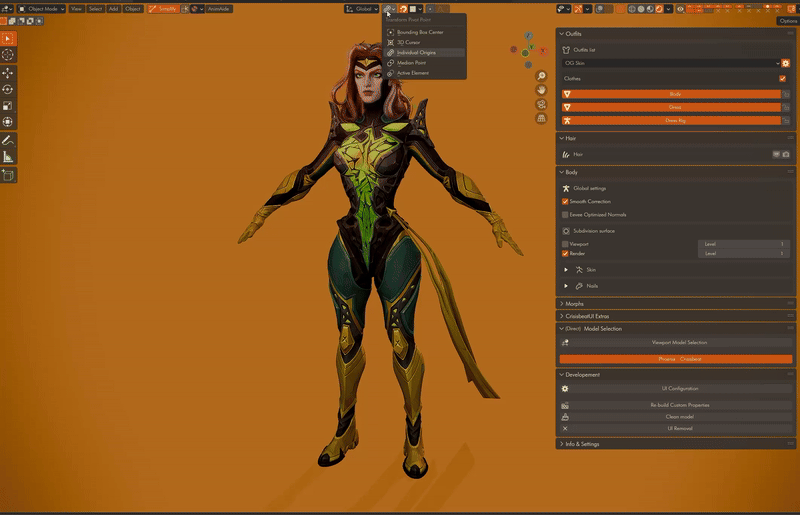Viewport: 800px width, 515px height.
Task: Open the Object Mode dropdown
Action: (x=41, y=9)
